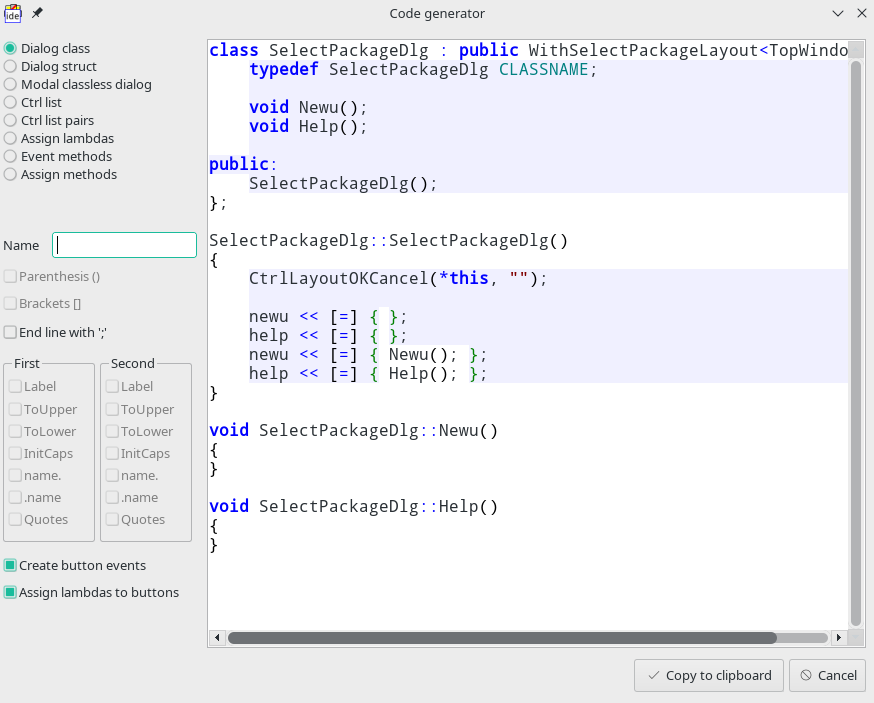Image resolution: width=874 pixels, height=703 pixels.
Task: Click the Copy to clipboard button
Action: 708,675
